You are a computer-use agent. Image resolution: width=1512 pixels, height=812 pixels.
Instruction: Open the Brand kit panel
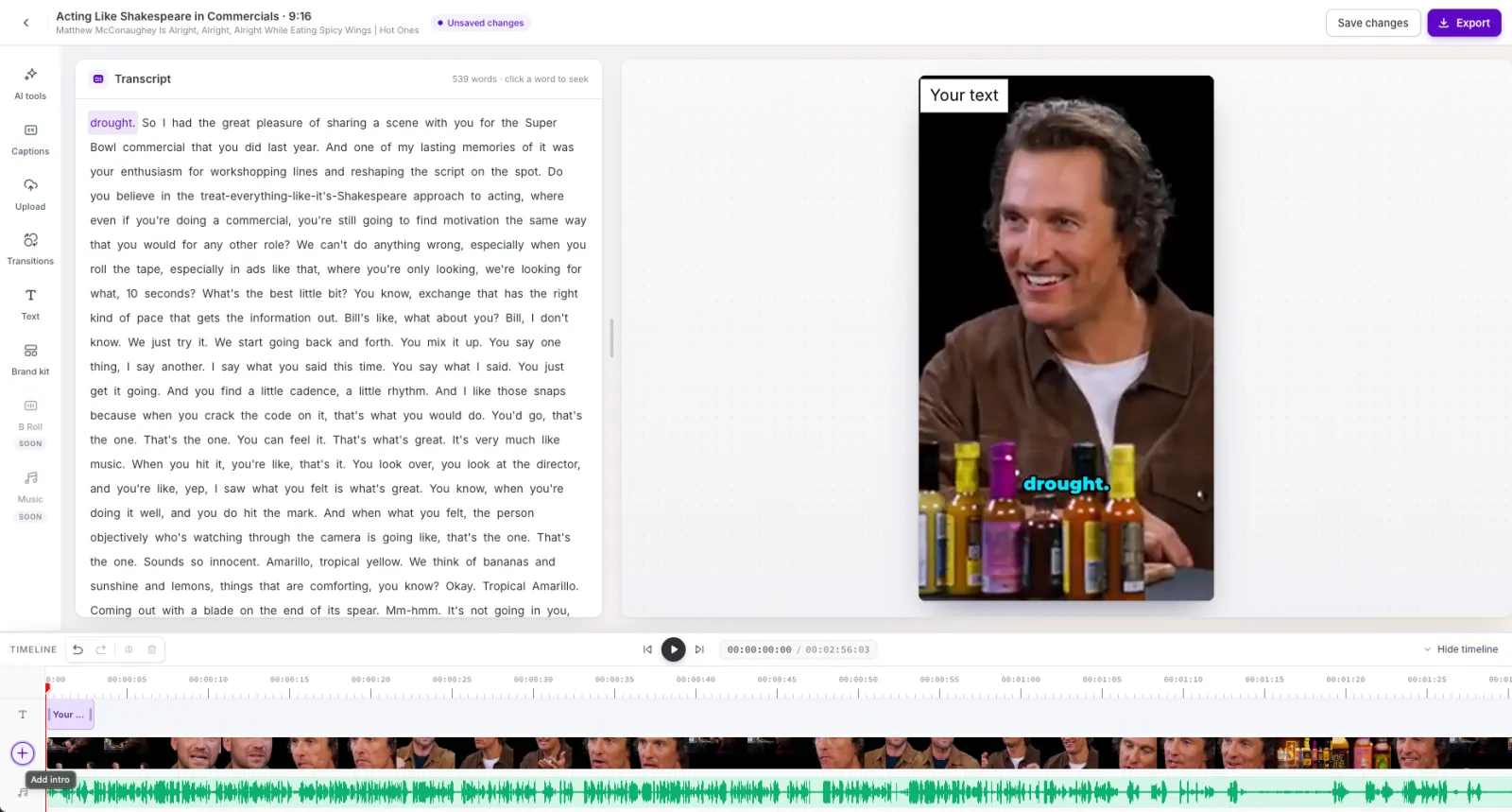pos(30,359)
